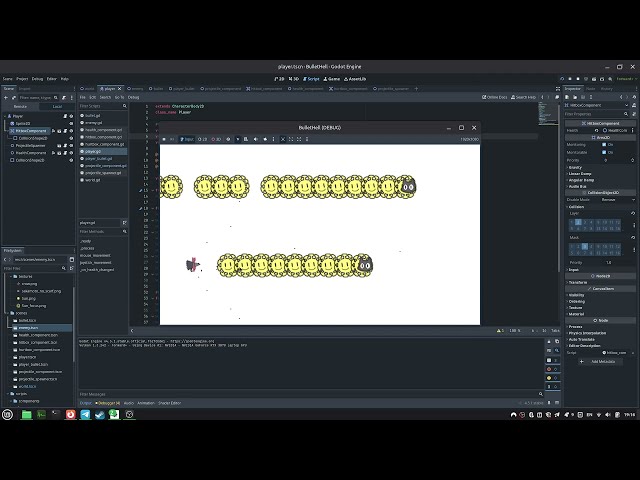Image resolution: width=640 pixels, height=480 pixels.
Task: Toggle the Monitoring checkbox
Action: pos(604,144)
